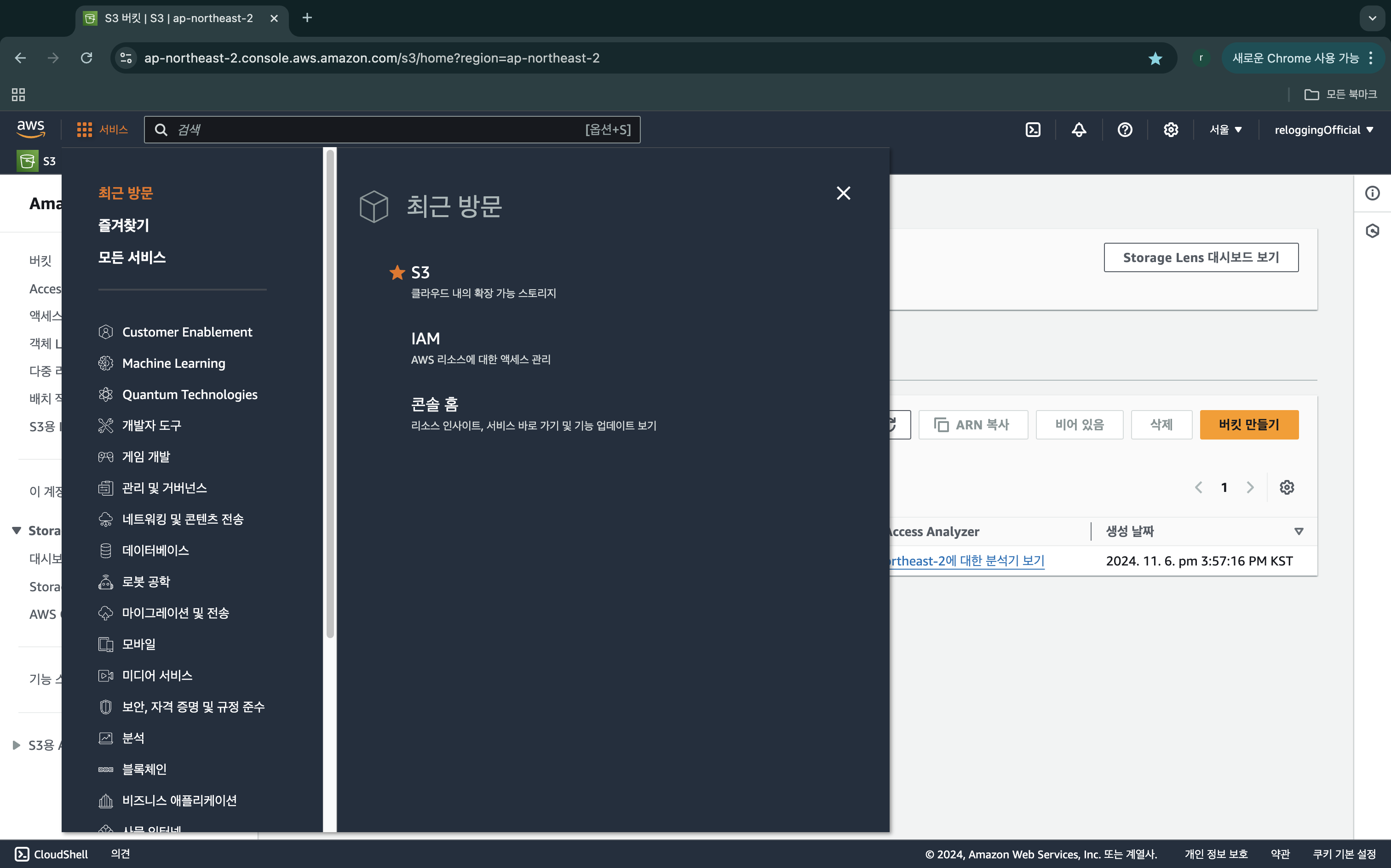
Task: Unfavorite S3 using the orange star
Action: 397,272
